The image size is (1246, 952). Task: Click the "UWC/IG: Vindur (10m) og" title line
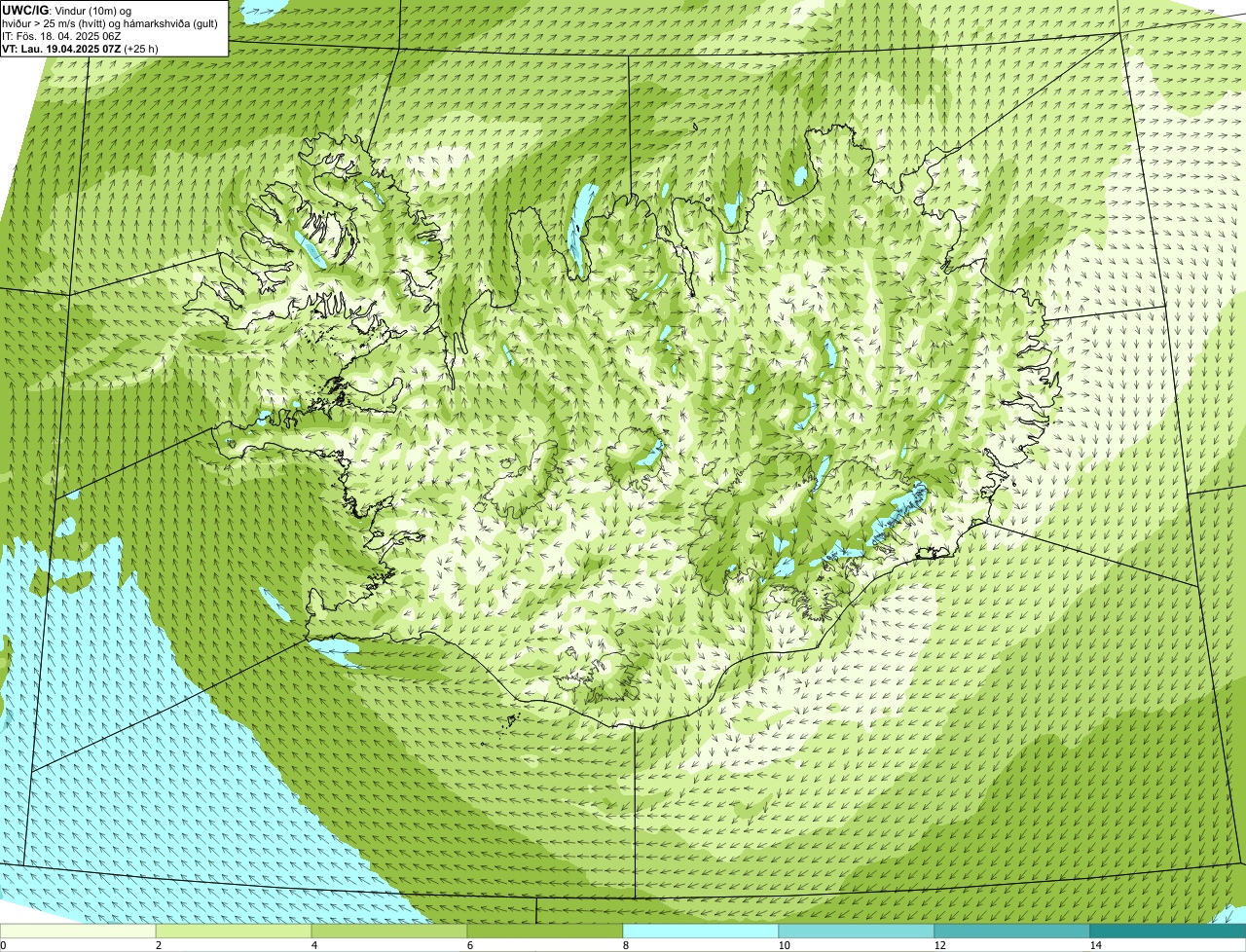pos(66,10)
